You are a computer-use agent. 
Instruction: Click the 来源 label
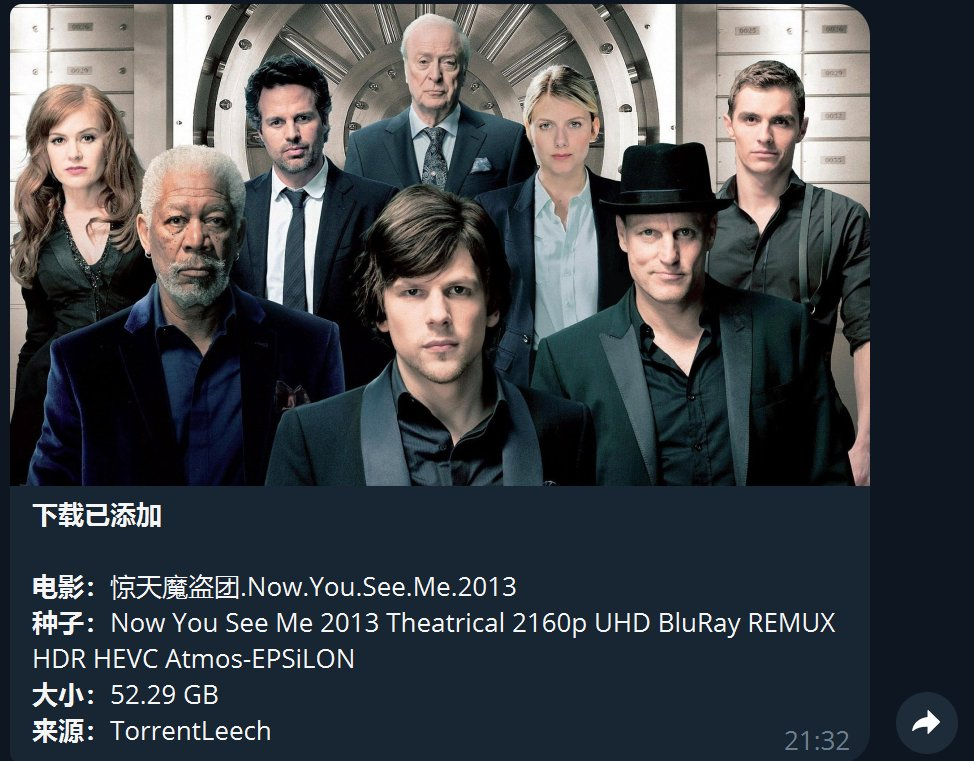(x=58, y=731)
